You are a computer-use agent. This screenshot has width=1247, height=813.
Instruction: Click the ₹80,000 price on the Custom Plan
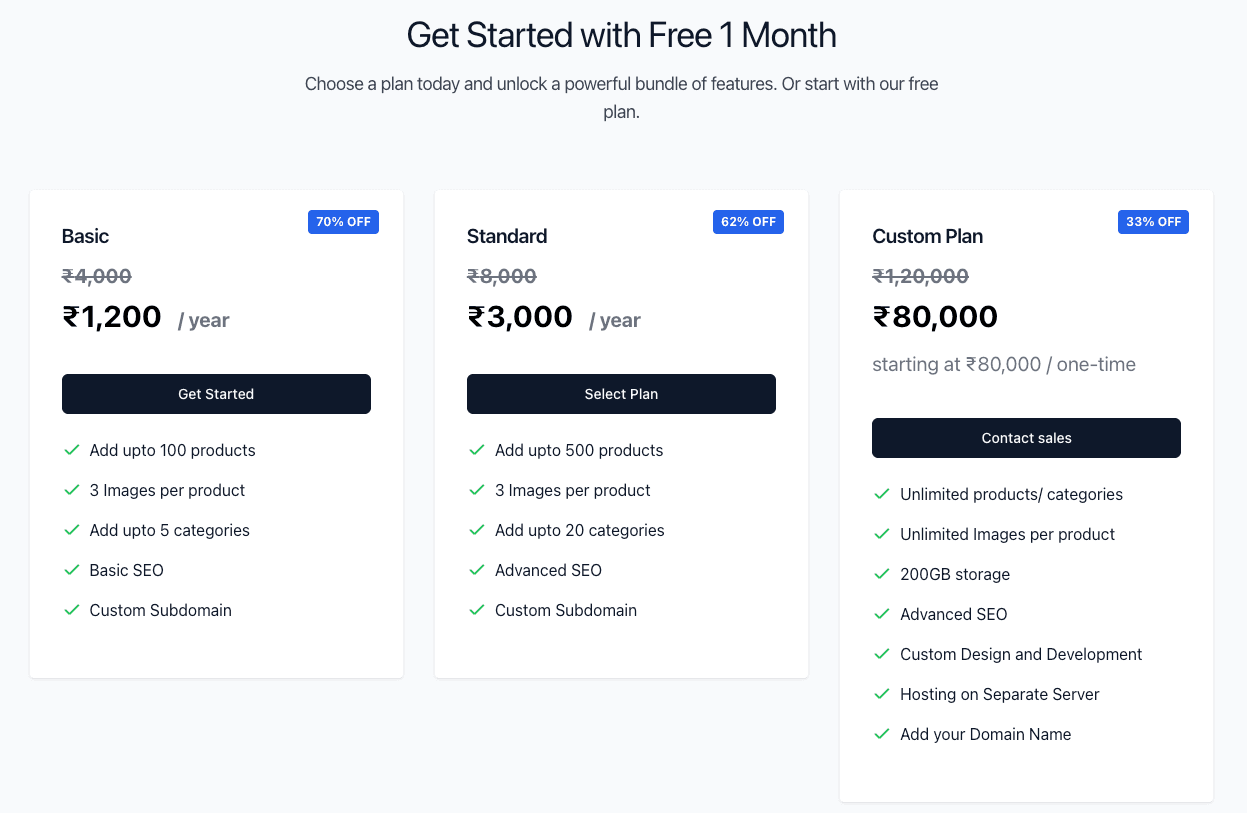pos(935,316)
